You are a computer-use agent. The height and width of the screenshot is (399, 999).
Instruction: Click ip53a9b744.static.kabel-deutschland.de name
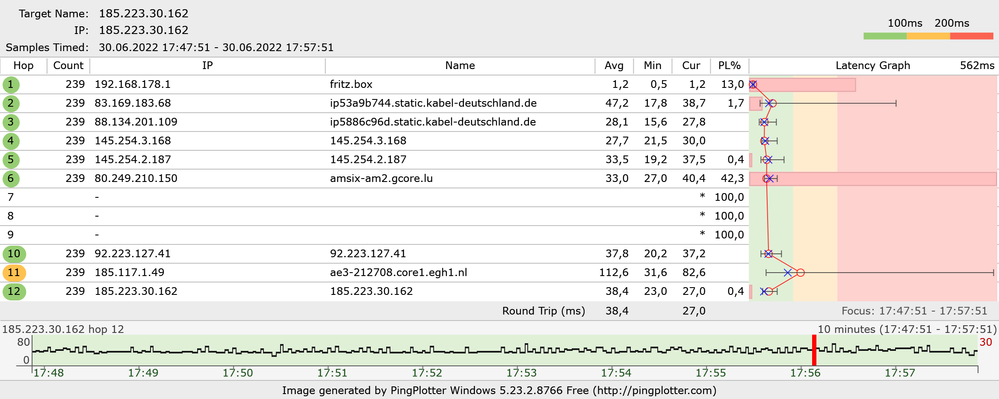pyautogui.click(x=433, y=103)
